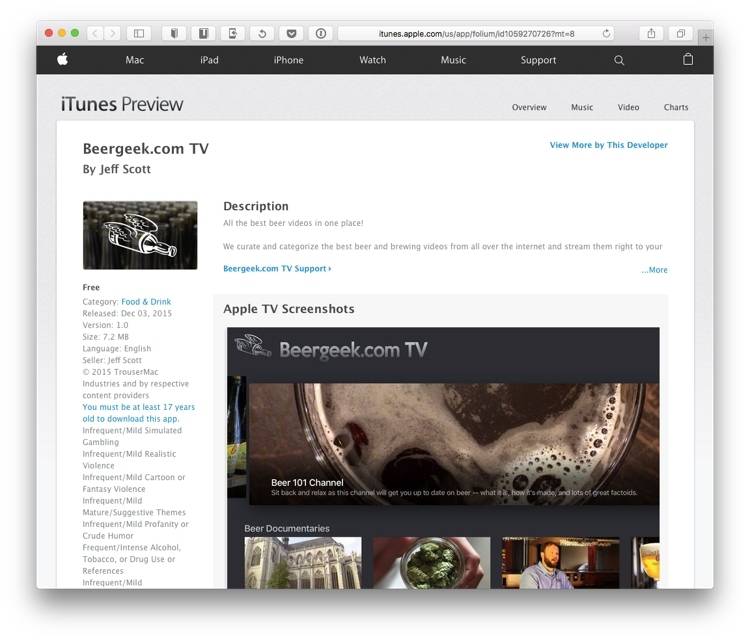The width and height of the screenshot is (750, 641).
Task: Go back with Safari's back arrow
Action: 96,33
